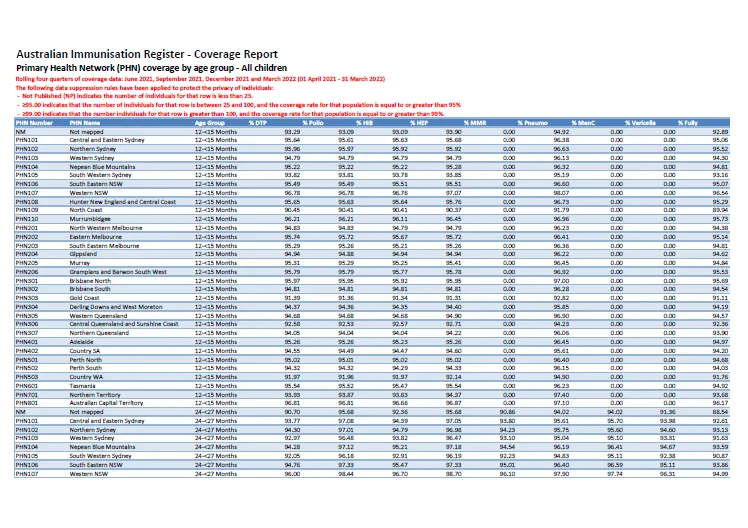This screenshot has width=748, height=528.
Task: Click the 'Murrumbidgee' PHN name
Action: pyautogui.click(x=90, y=219)
